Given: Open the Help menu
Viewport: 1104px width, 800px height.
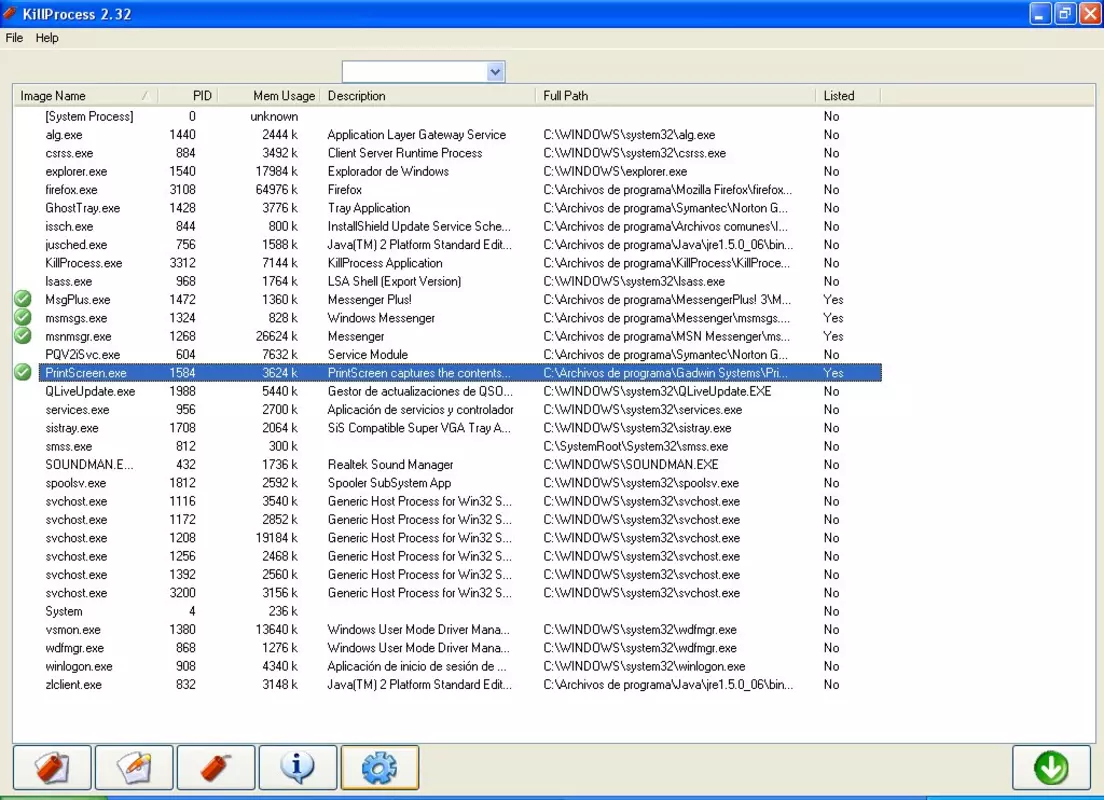Looking at the screenshot, I should [47, 38].
